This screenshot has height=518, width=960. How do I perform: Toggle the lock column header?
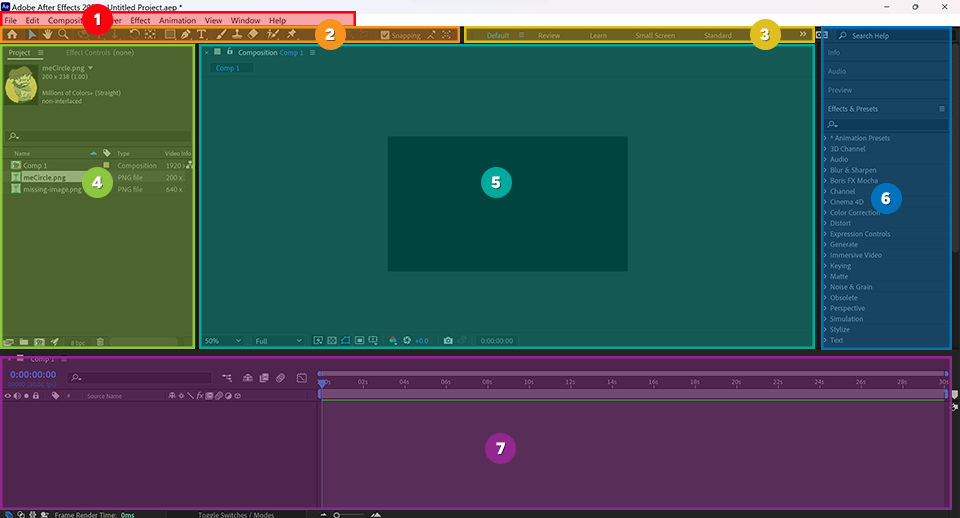point(36,396)
